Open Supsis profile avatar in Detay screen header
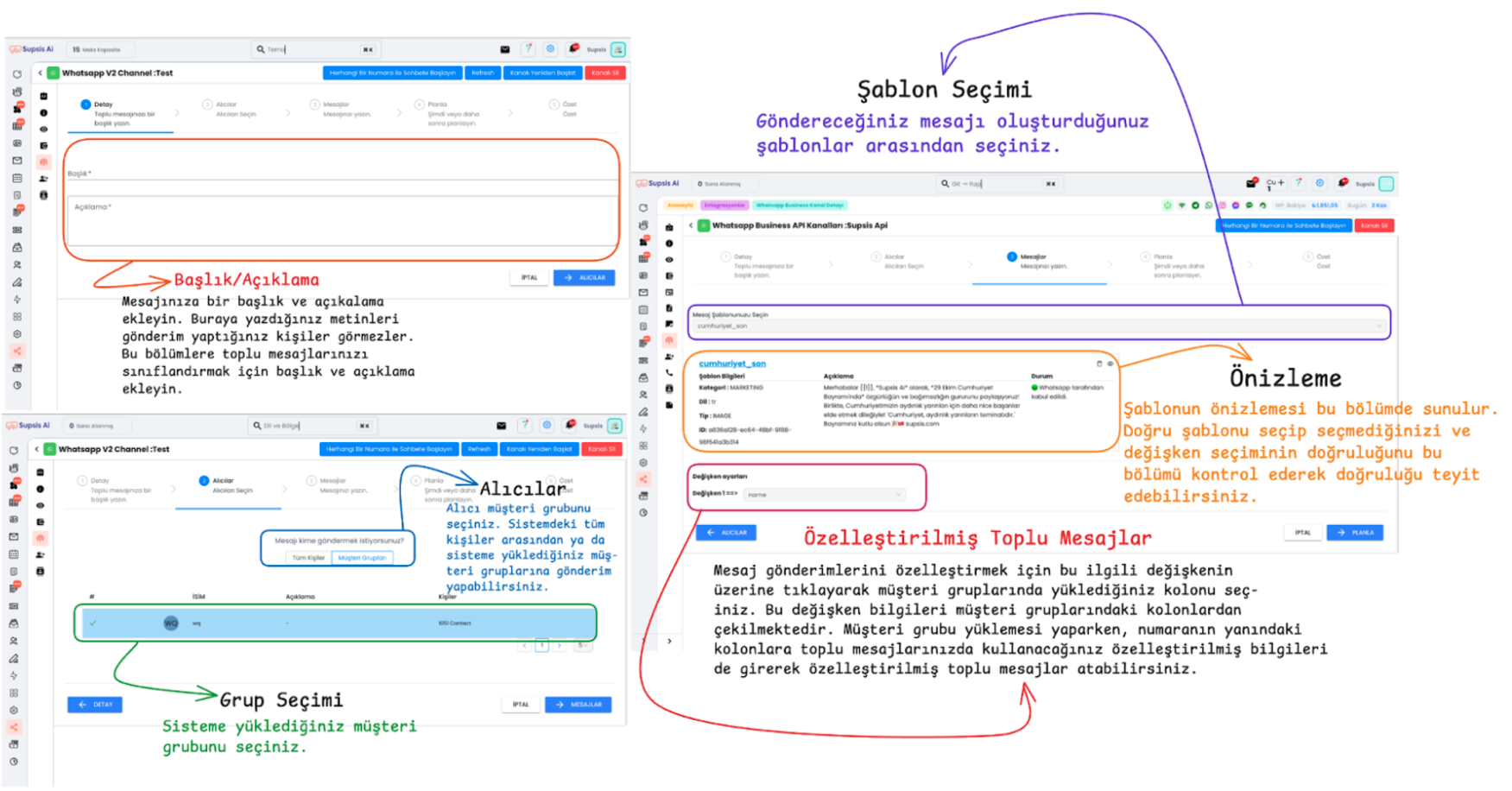1512x791 pixels. (618, 49)
